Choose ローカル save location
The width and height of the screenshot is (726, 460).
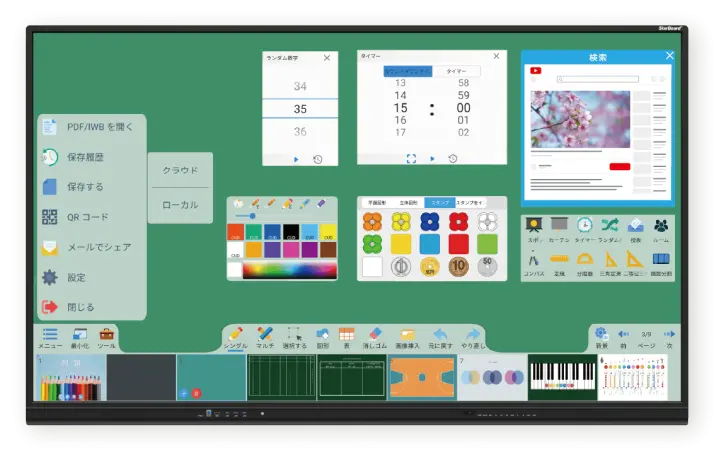(180, 205)
